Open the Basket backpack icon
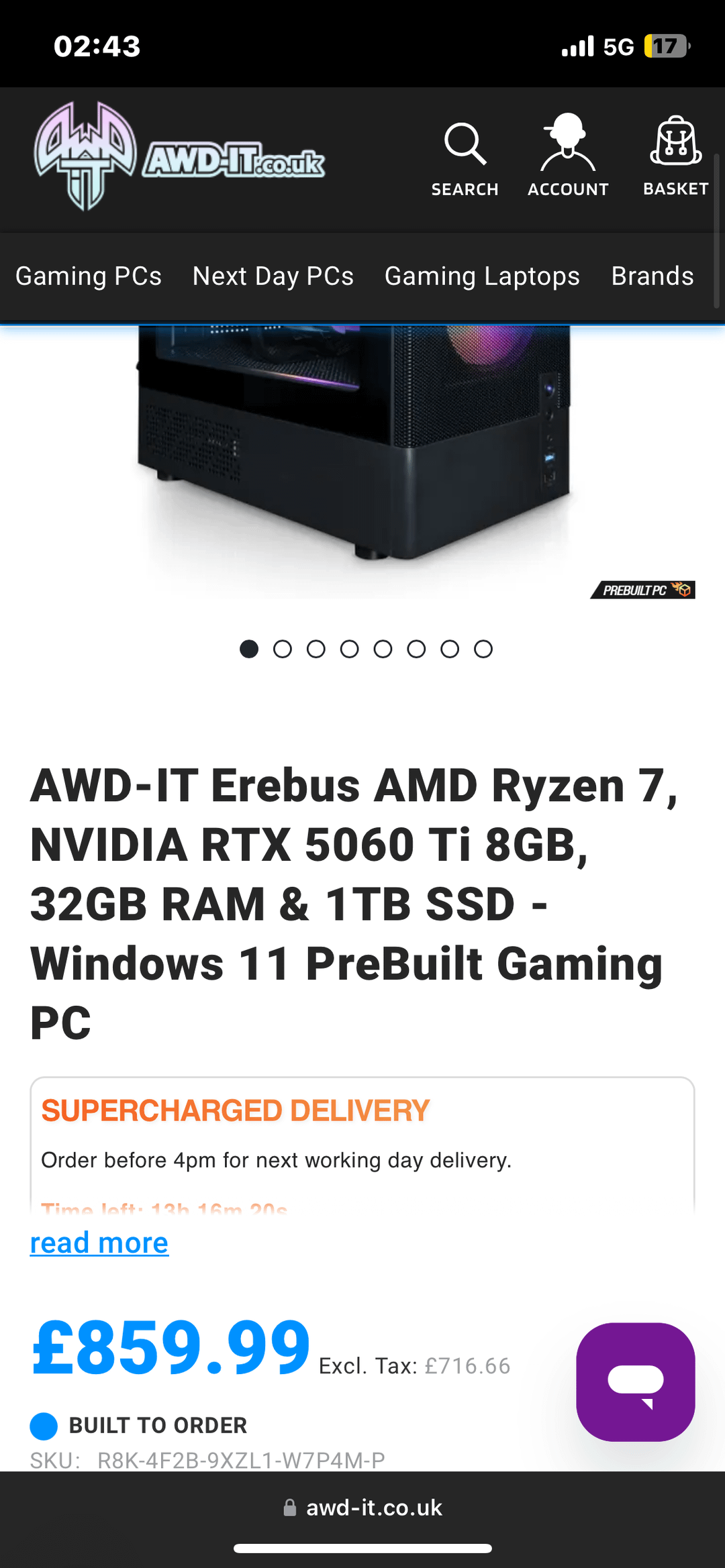The image size is (725, 1568). pos(675,141)
